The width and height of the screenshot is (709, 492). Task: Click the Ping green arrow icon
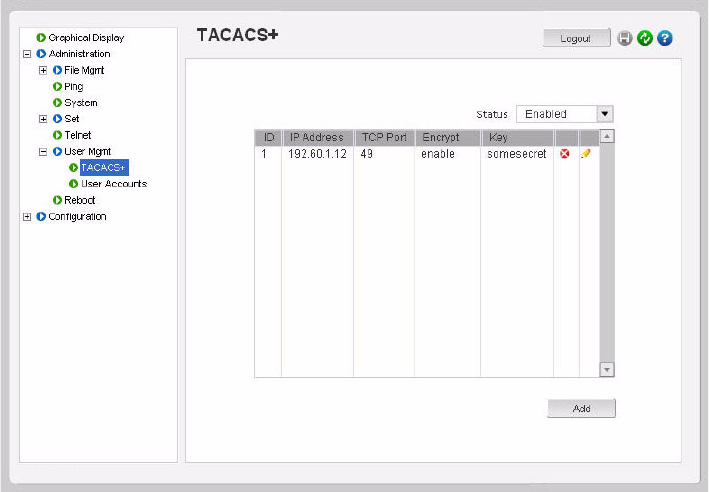pyautogui.click(x=57, y=86)
